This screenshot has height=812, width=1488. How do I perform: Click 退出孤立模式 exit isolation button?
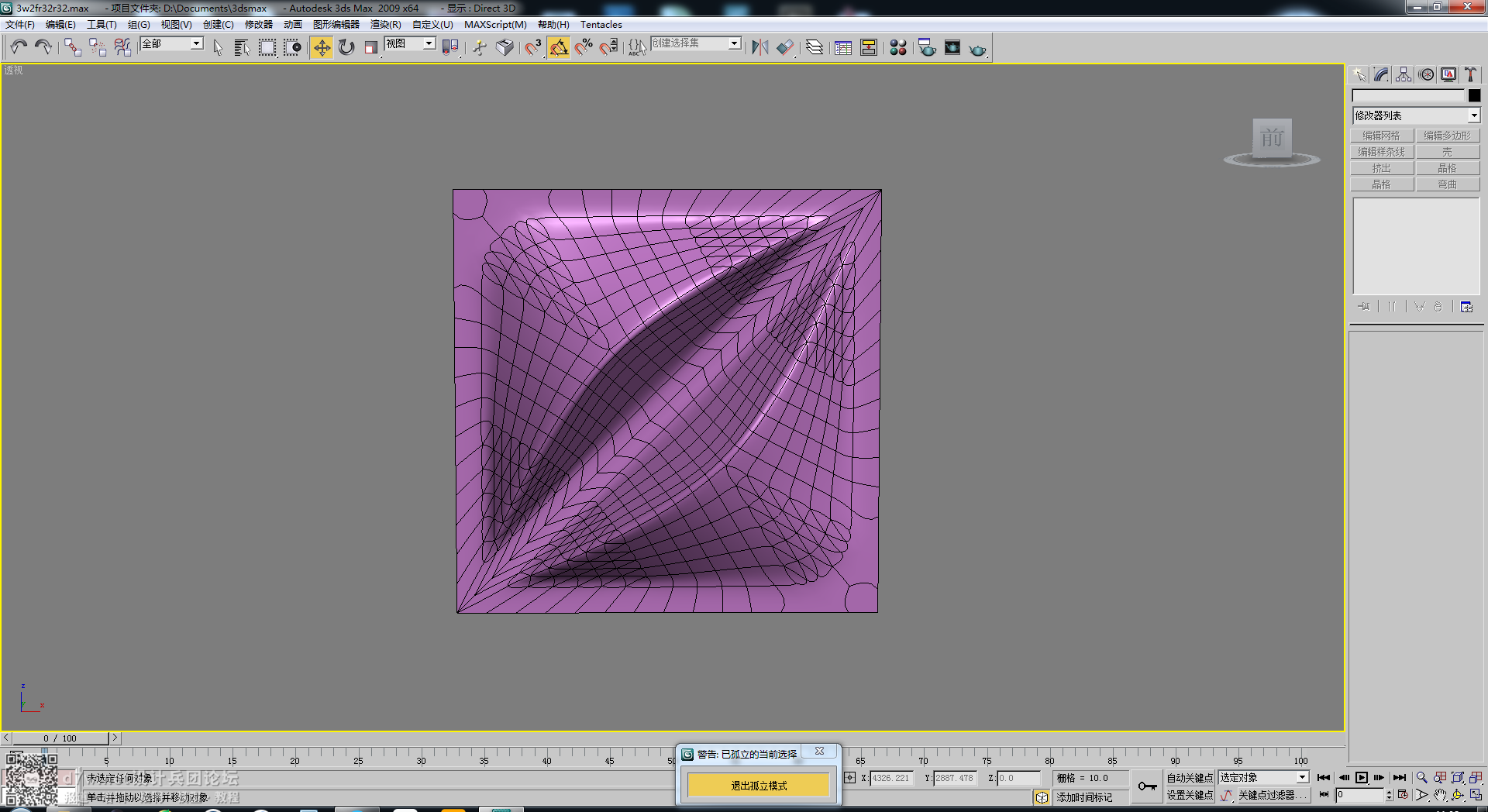click(759, 786)
